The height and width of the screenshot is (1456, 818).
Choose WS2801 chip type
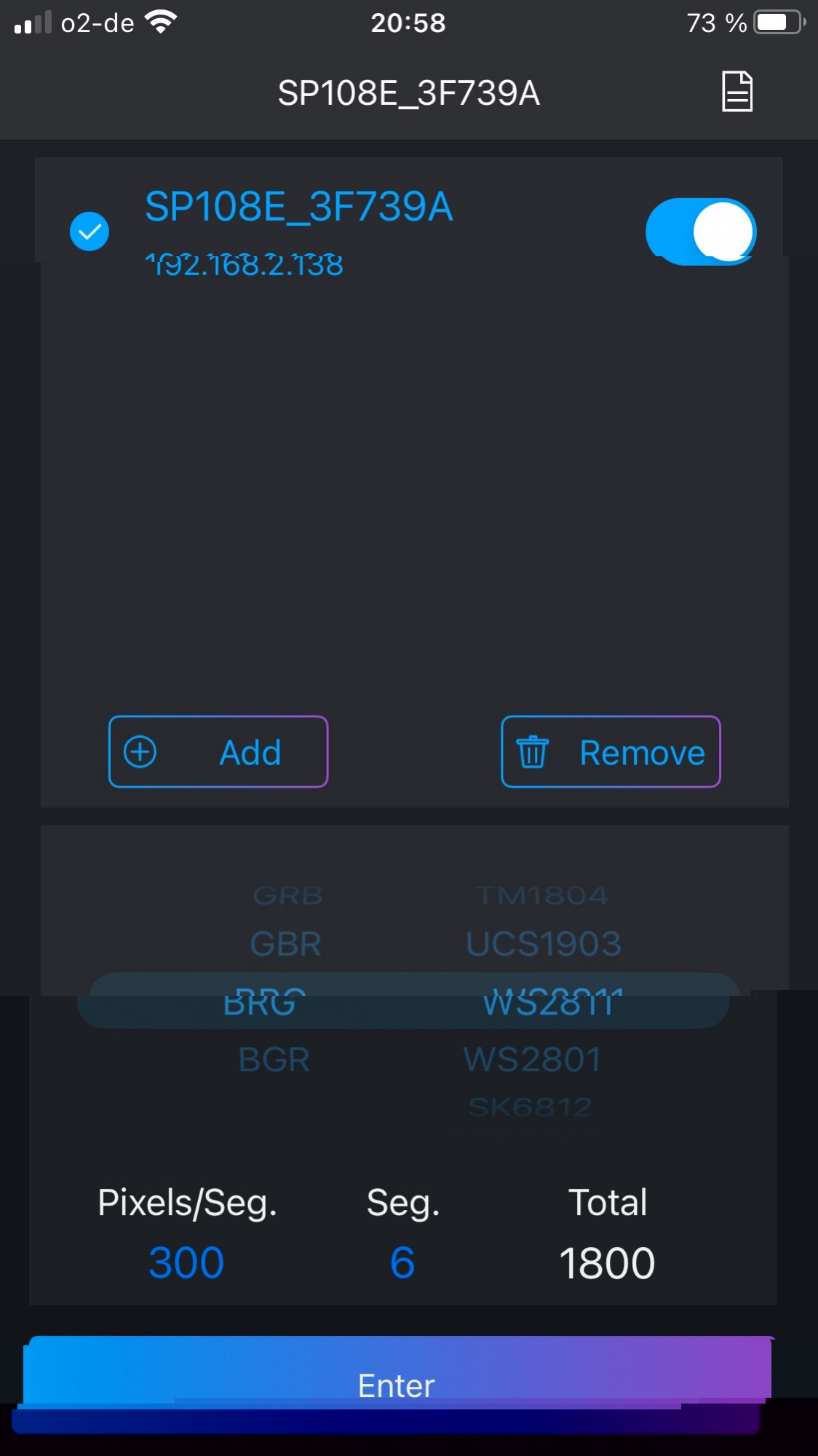click(533, 1059)
